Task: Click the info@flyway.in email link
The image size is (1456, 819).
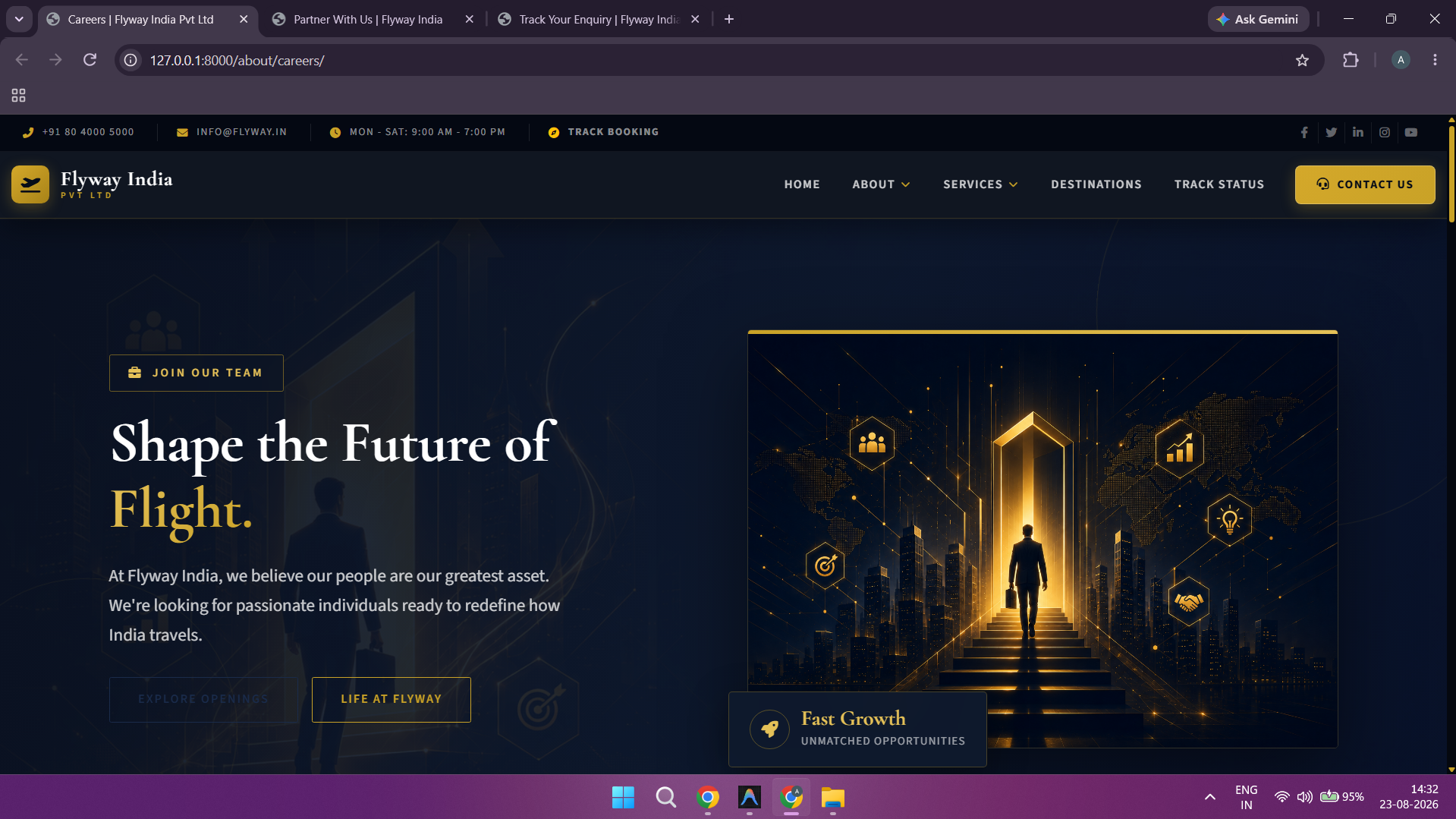Action: [231, 132]
